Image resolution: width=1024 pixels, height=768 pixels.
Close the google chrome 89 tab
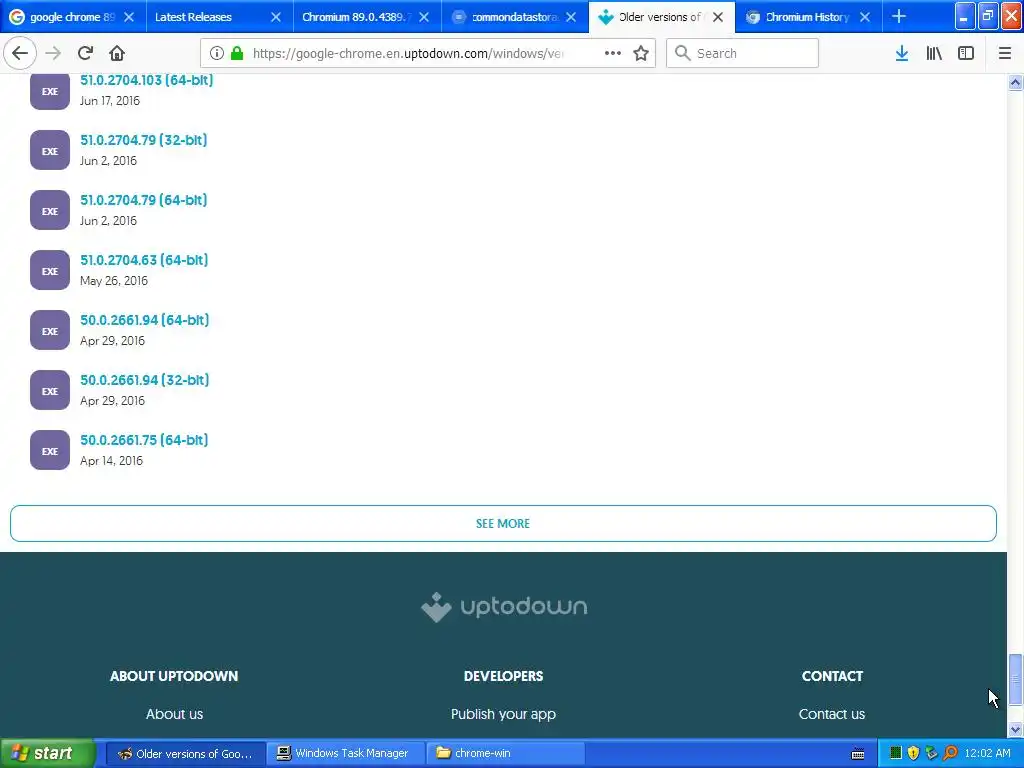[129, 17]
